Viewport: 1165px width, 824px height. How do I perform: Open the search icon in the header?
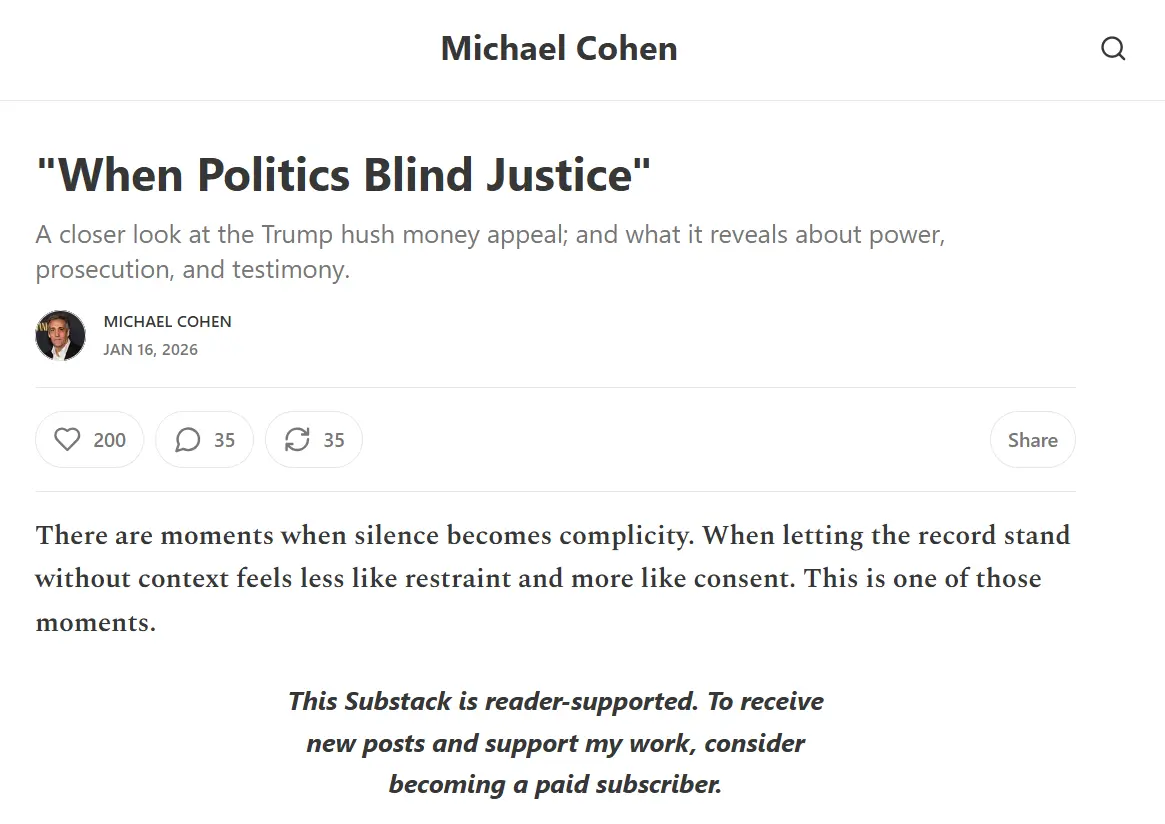coord(1113,49)
